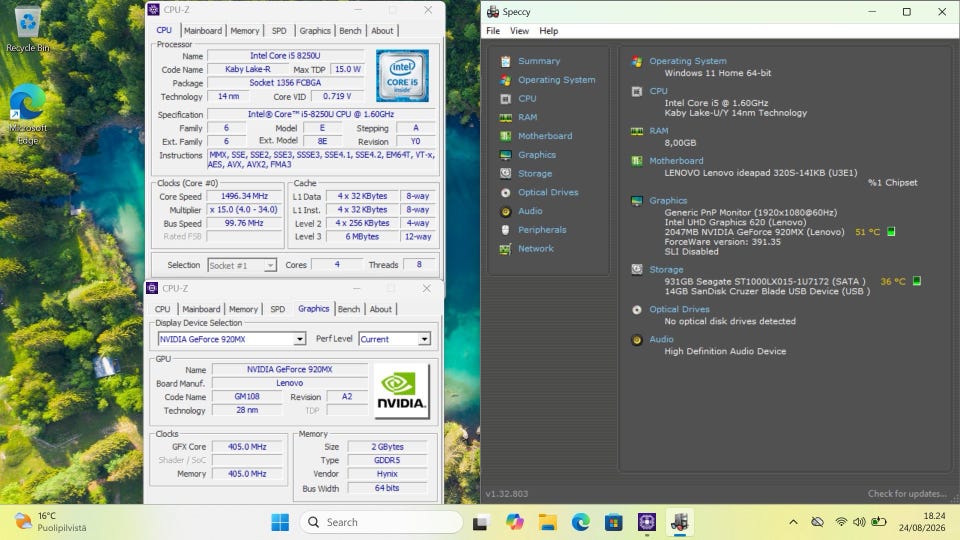Open the Optical Drives heading link in summary
960x540 pixels.
click(680, 310)
